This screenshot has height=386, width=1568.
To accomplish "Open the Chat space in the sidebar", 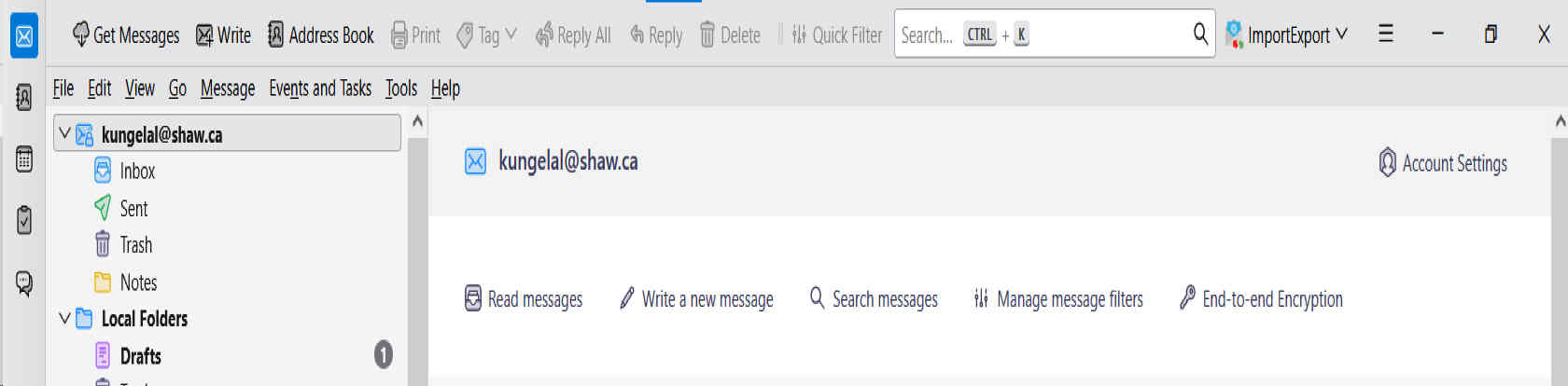I will (24, 283).
